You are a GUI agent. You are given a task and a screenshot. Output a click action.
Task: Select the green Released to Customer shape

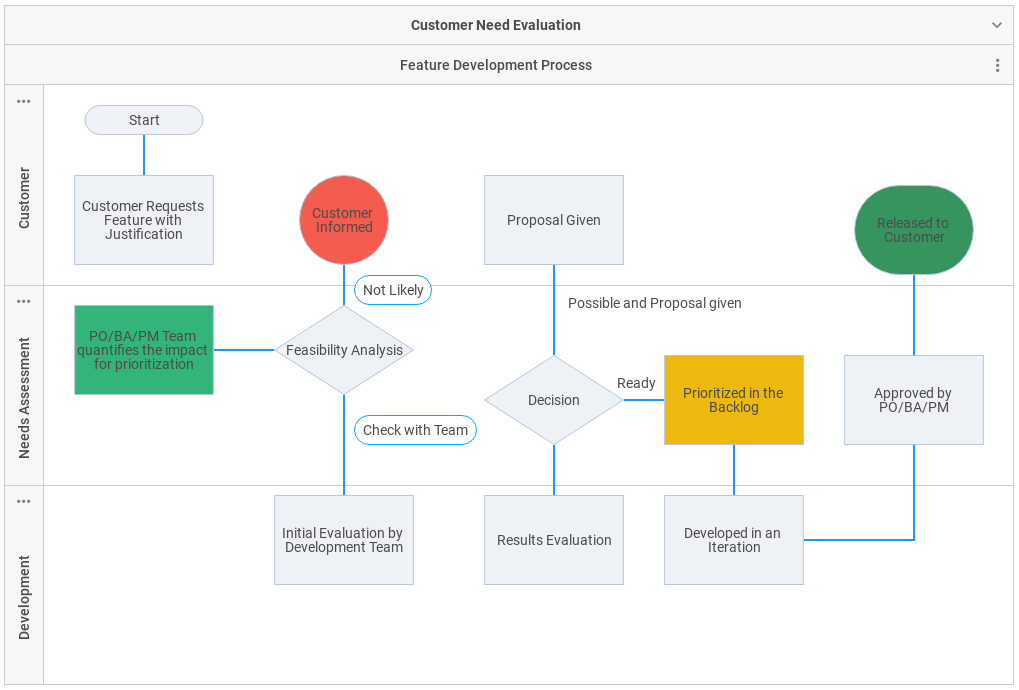click(914, 230)
